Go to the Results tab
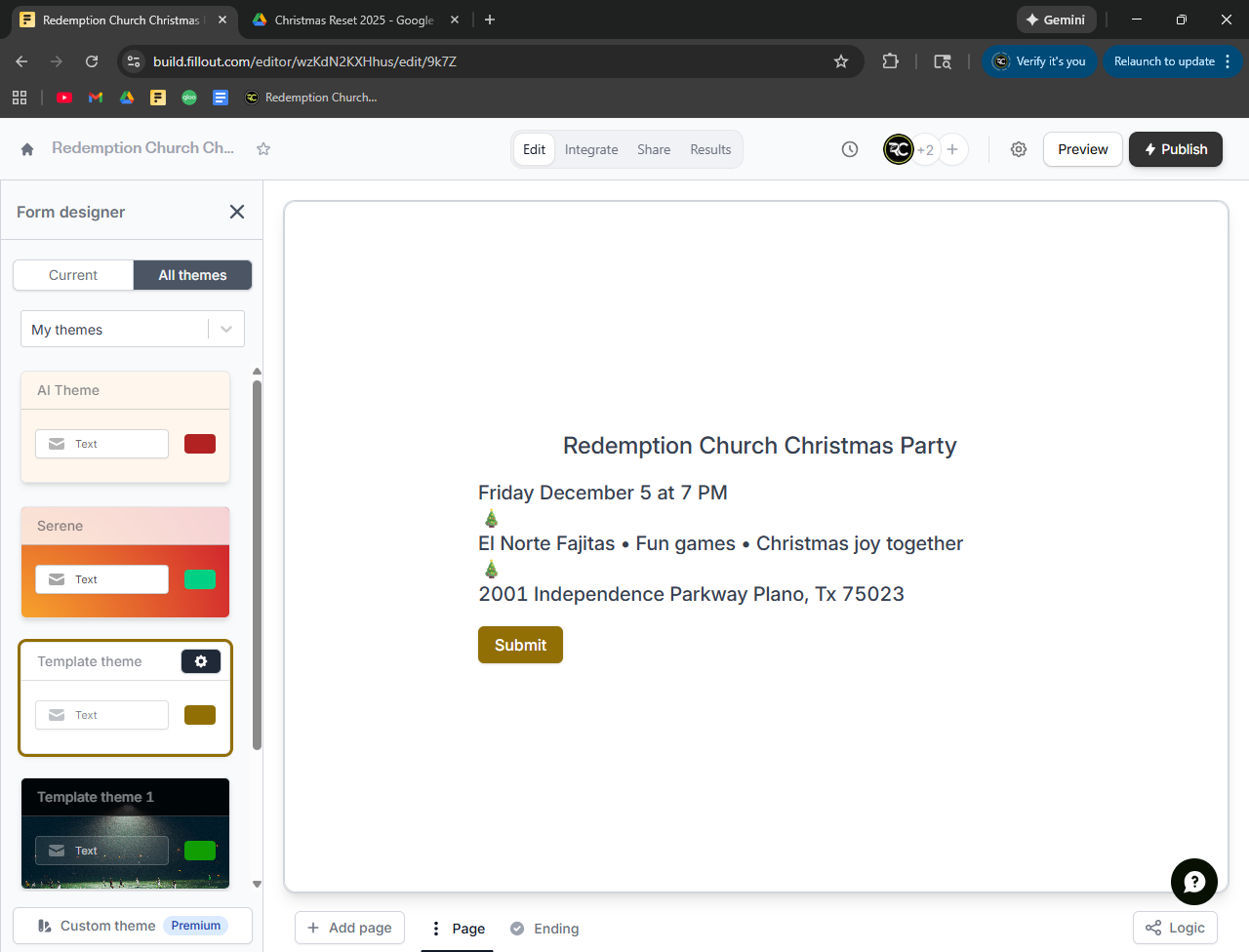 710,149
